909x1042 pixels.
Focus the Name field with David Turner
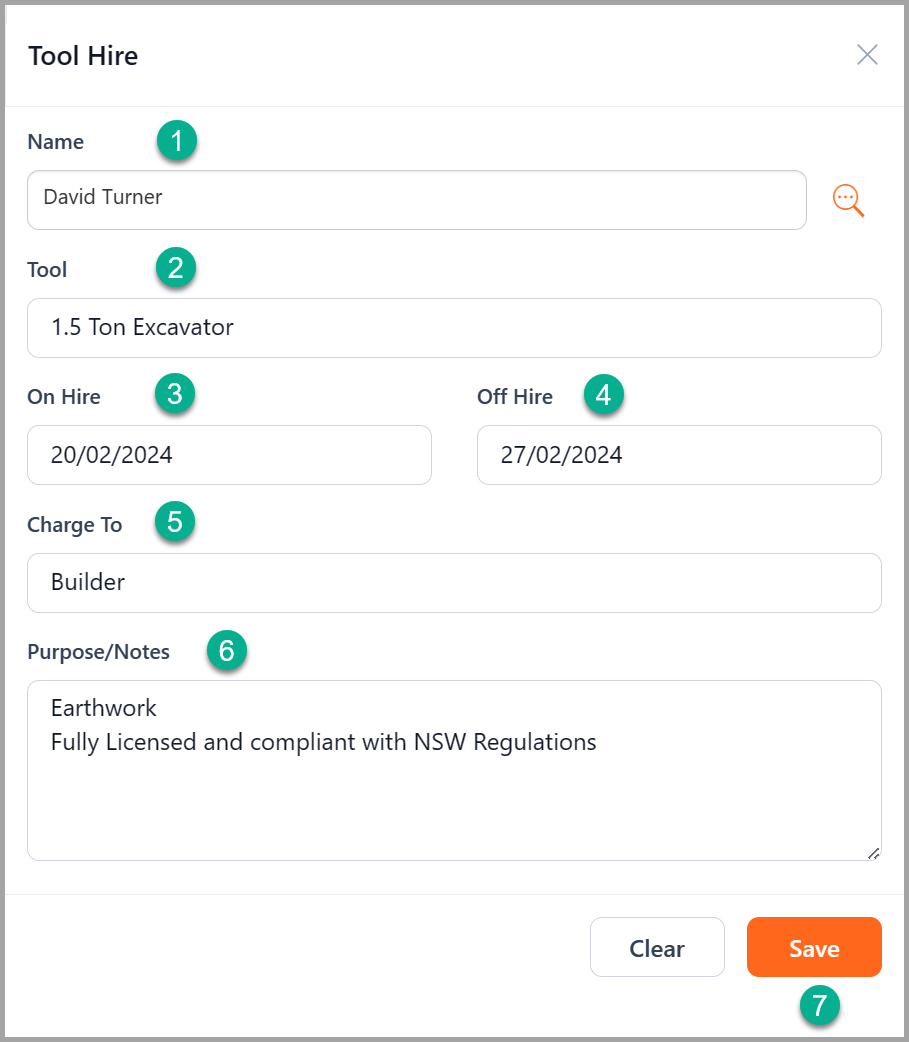(x=416, y=199)
